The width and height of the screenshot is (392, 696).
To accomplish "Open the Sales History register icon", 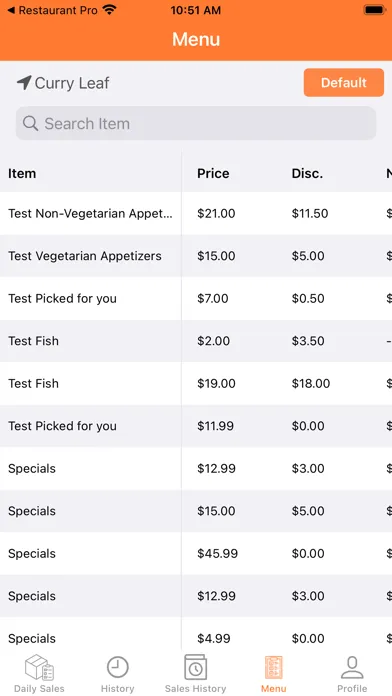I will click(x=195, y=667).
